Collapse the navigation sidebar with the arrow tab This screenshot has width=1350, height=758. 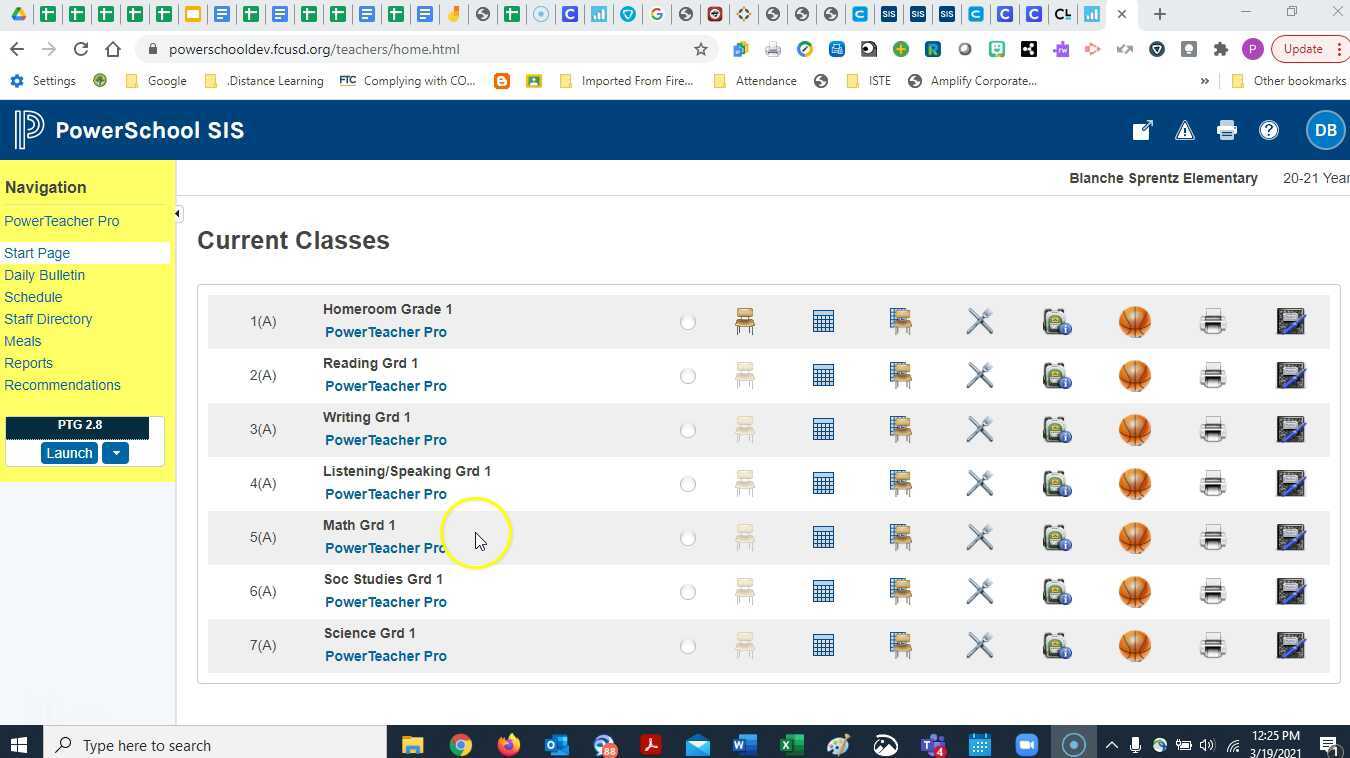pyautogui.click(x=176, y=213)
